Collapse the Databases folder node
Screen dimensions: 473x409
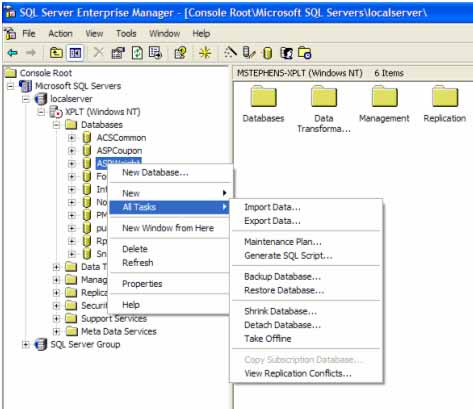(56, 125)
